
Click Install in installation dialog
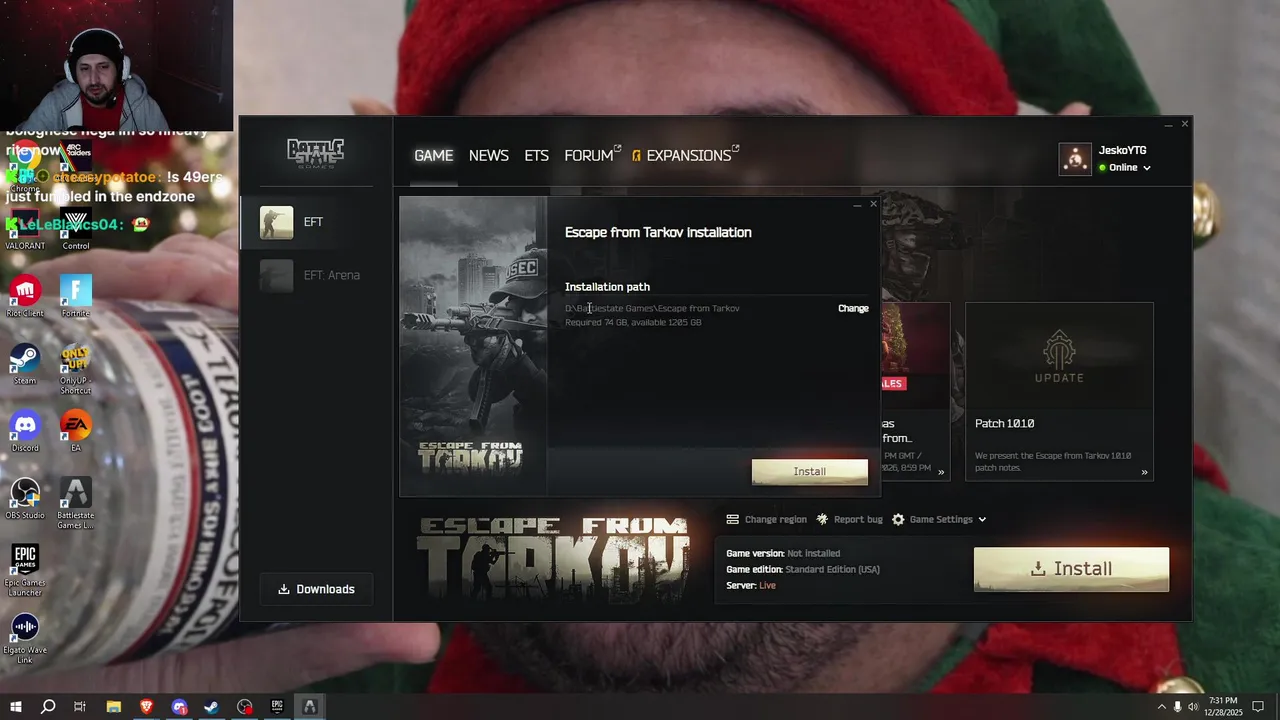tap(810, 472)
